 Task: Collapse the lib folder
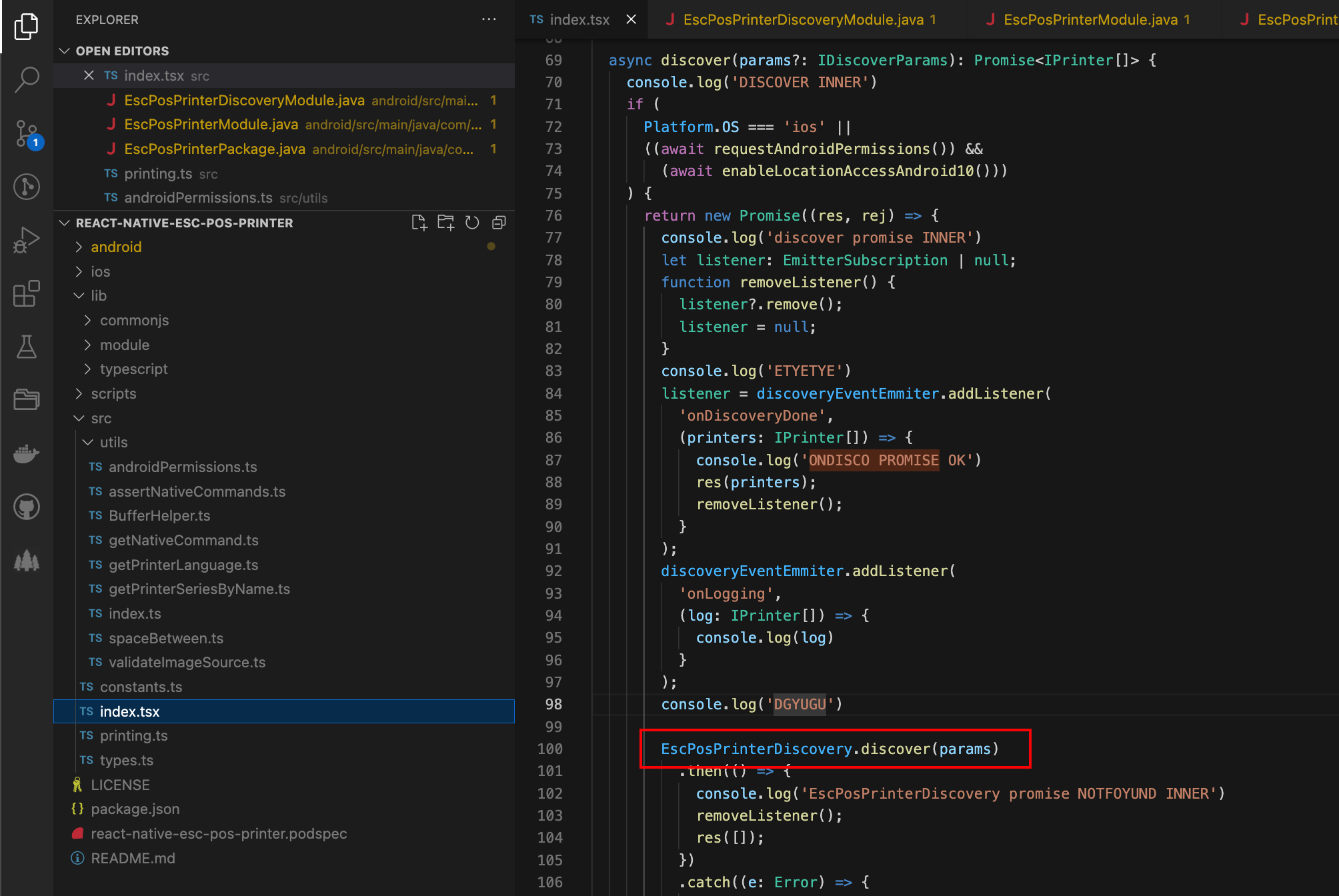click(98, 296)
